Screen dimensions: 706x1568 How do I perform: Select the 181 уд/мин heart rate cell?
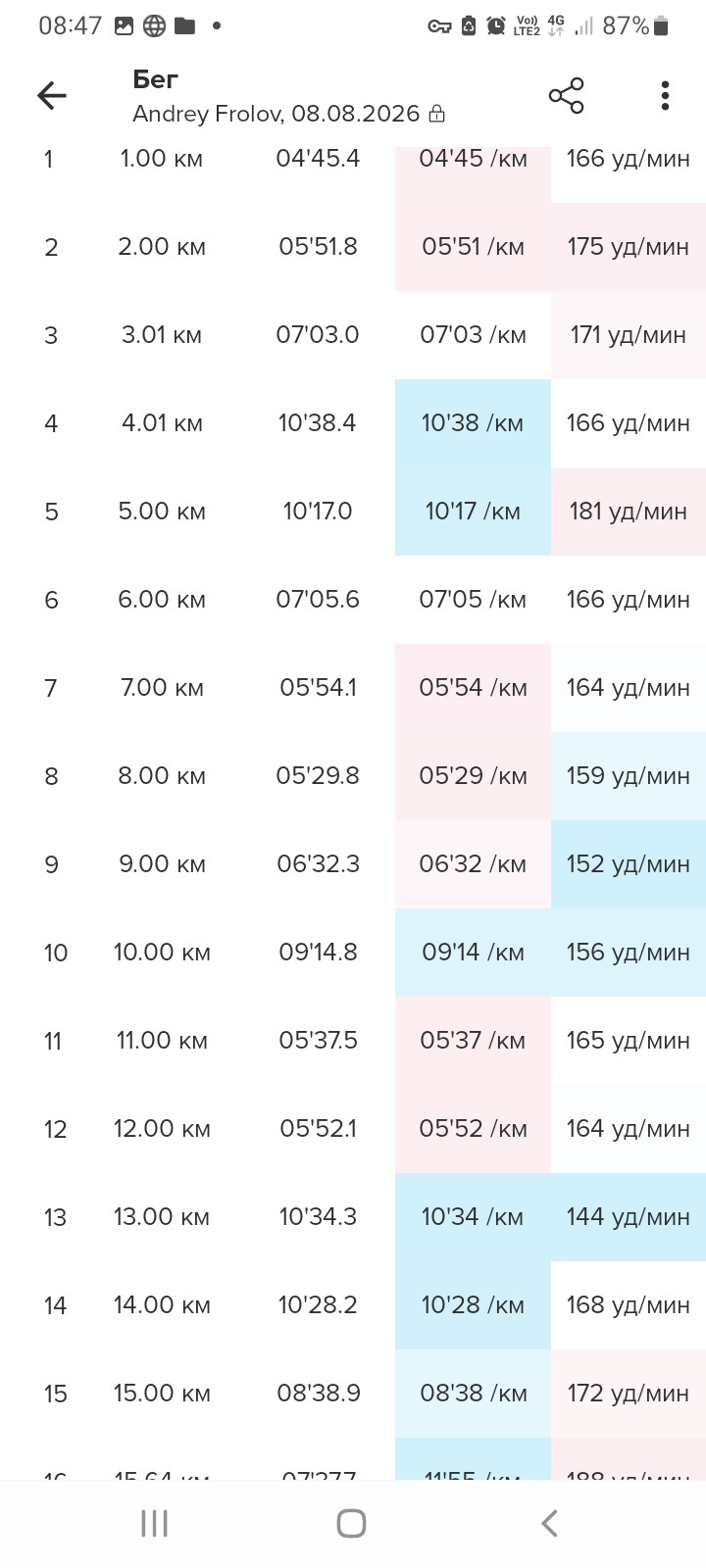(629, 512)
